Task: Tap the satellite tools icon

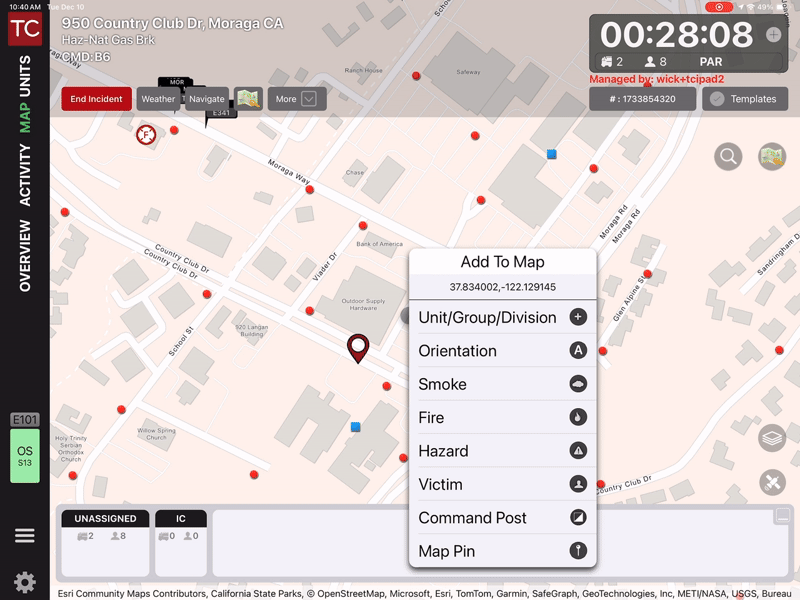Action: pos(771,483)
